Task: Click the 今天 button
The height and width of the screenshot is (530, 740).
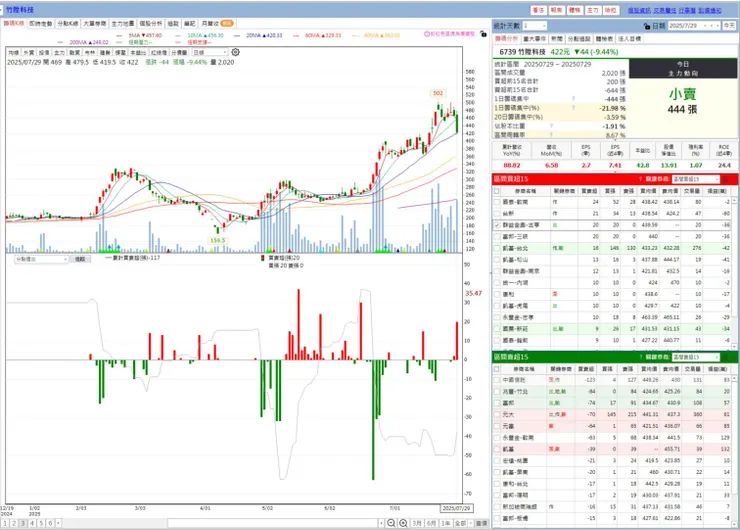Action: pos(729,26)
